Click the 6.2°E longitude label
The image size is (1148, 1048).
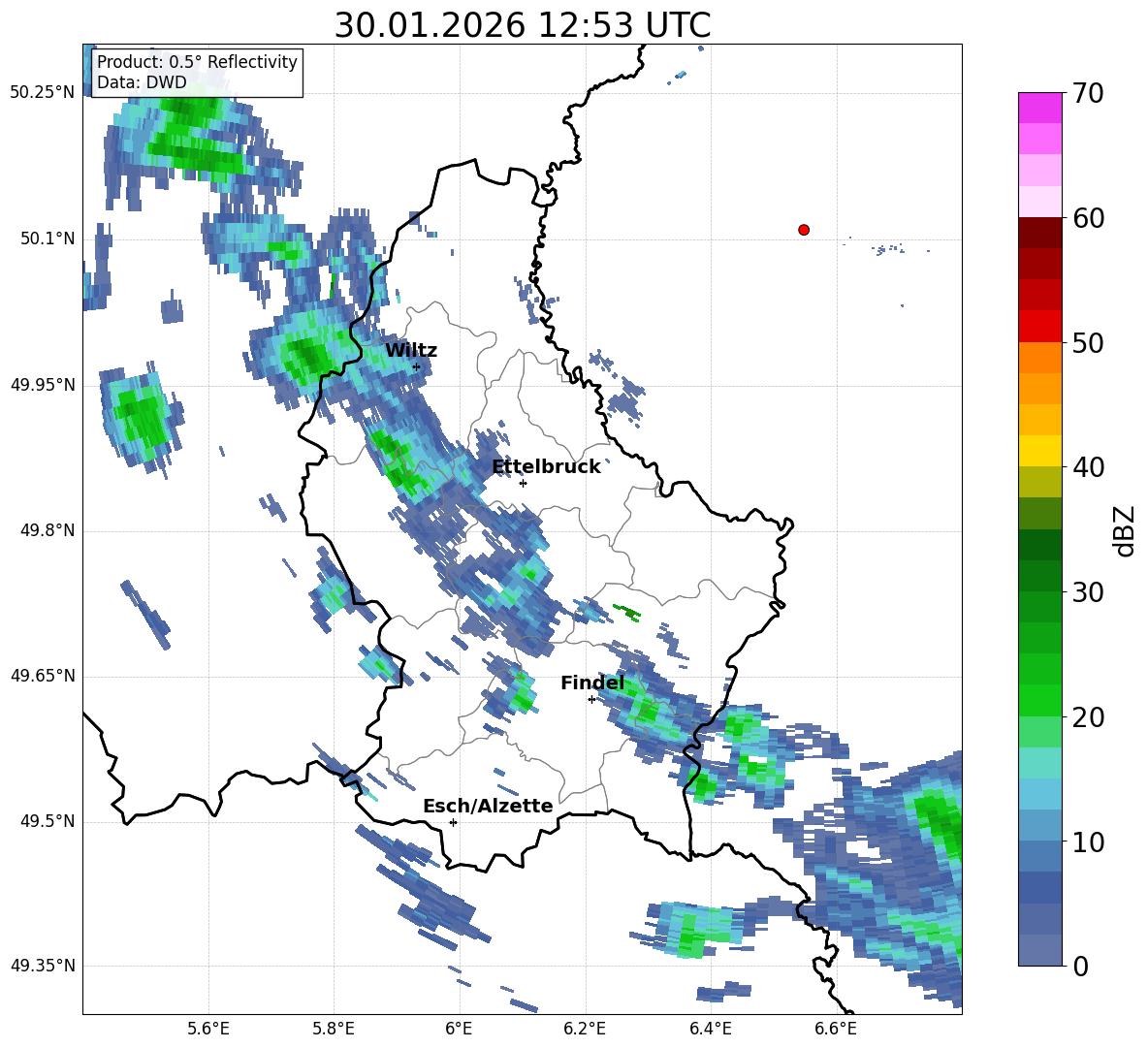[585, 1029]
